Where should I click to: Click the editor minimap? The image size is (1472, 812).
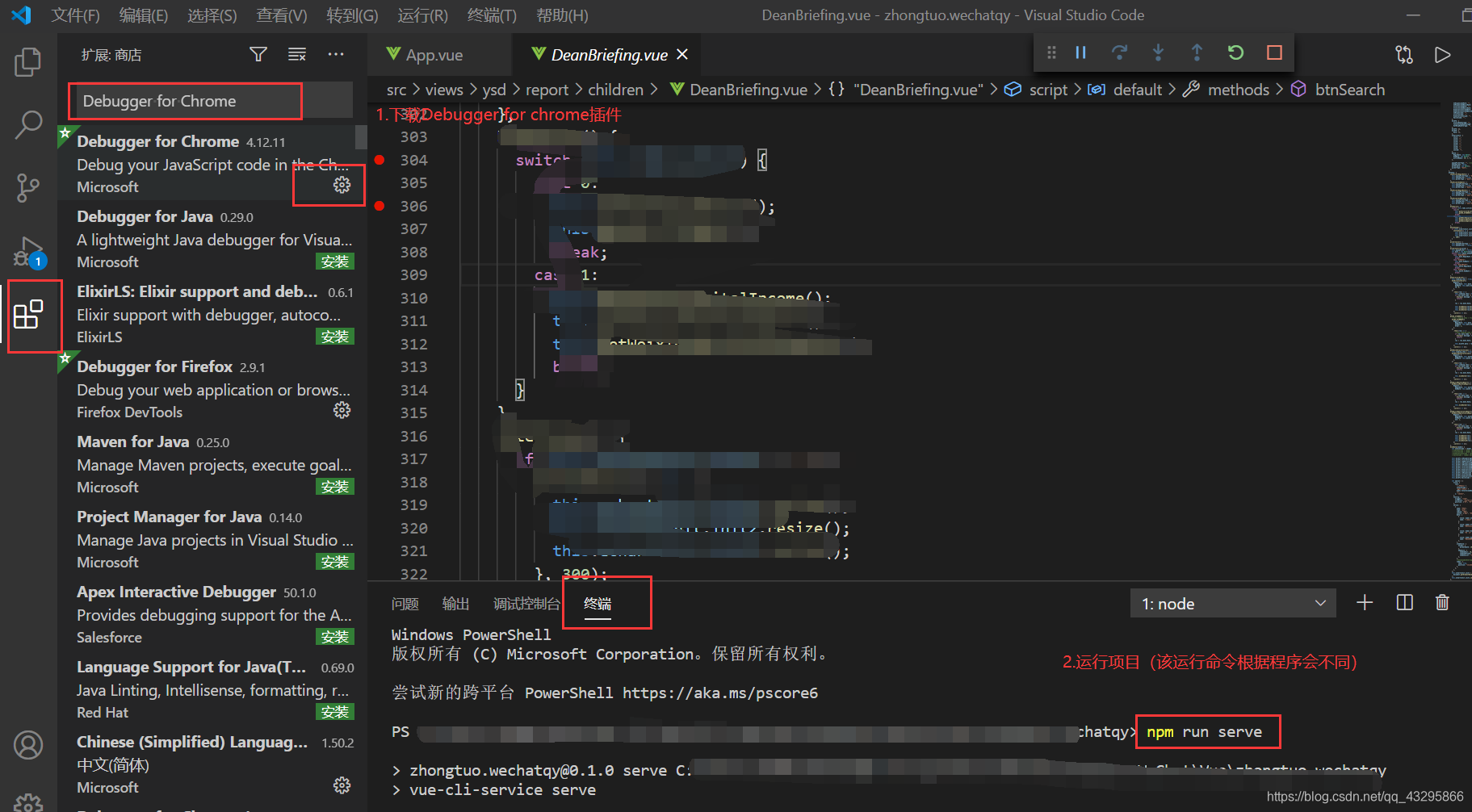pyautogui.click(x=1460, y=339)
